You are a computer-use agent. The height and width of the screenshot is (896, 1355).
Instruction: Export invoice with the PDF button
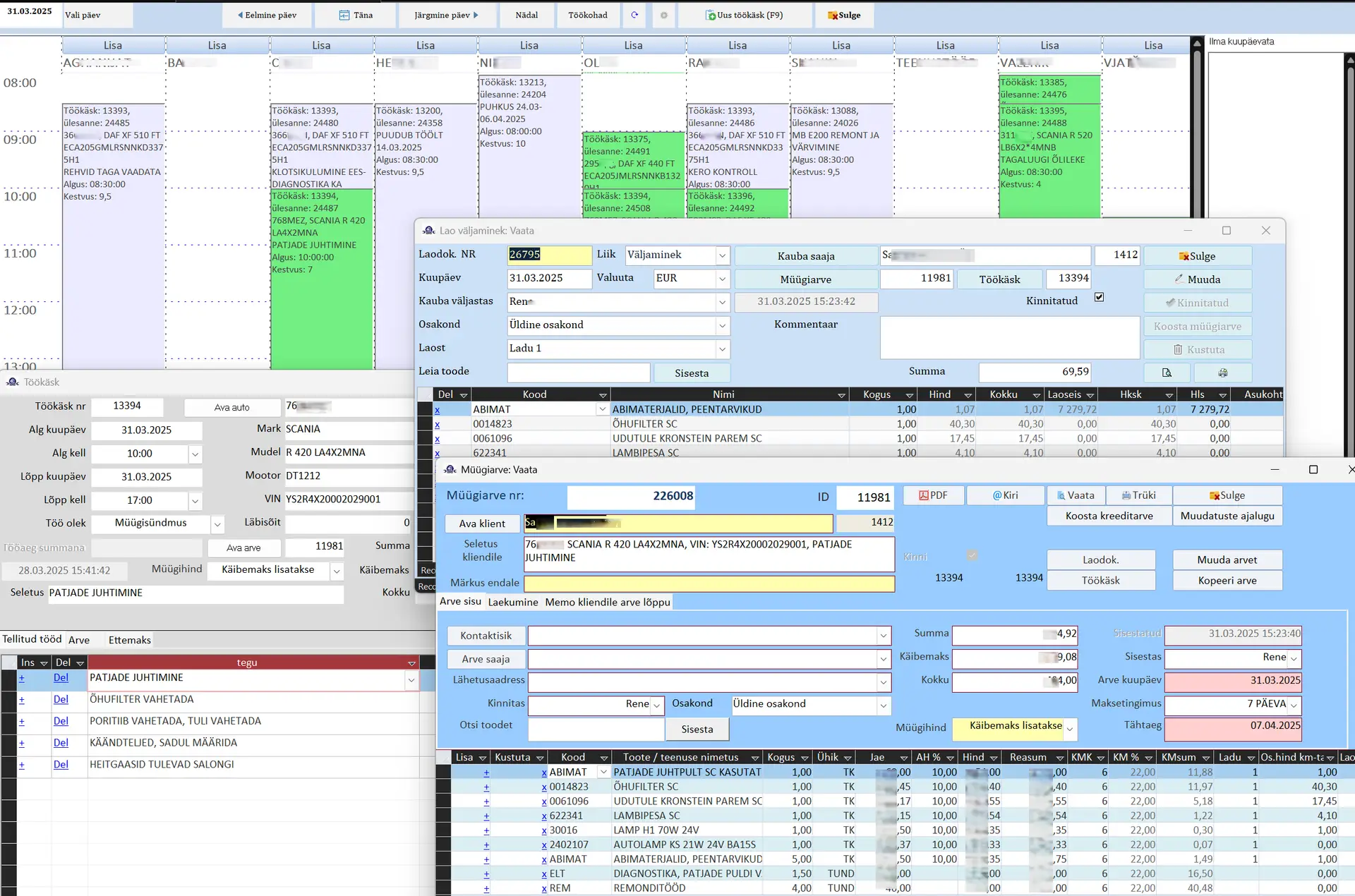click(x=933, y=495)
